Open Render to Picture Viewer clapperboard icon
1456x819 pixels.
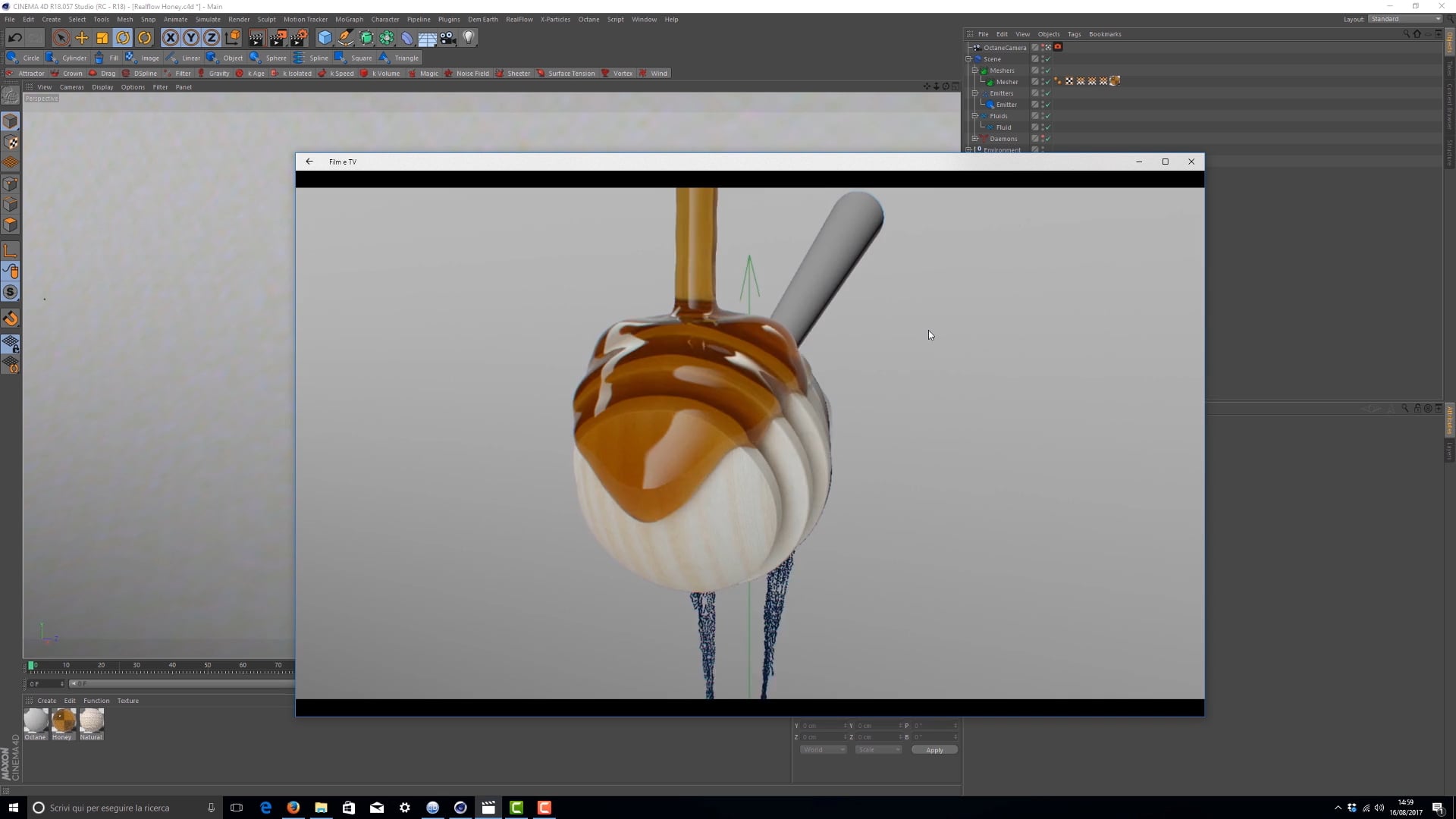[x=278, y=37]
